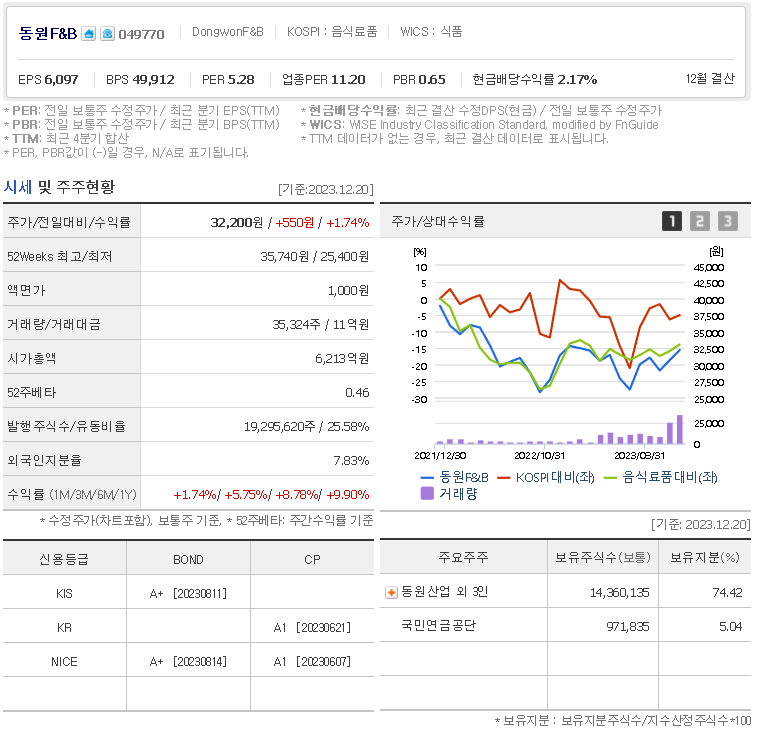This screenshot has width=757, height=730.
Task: Click the 74.42 ownership percentage
Action: click(x=728, y=592)
